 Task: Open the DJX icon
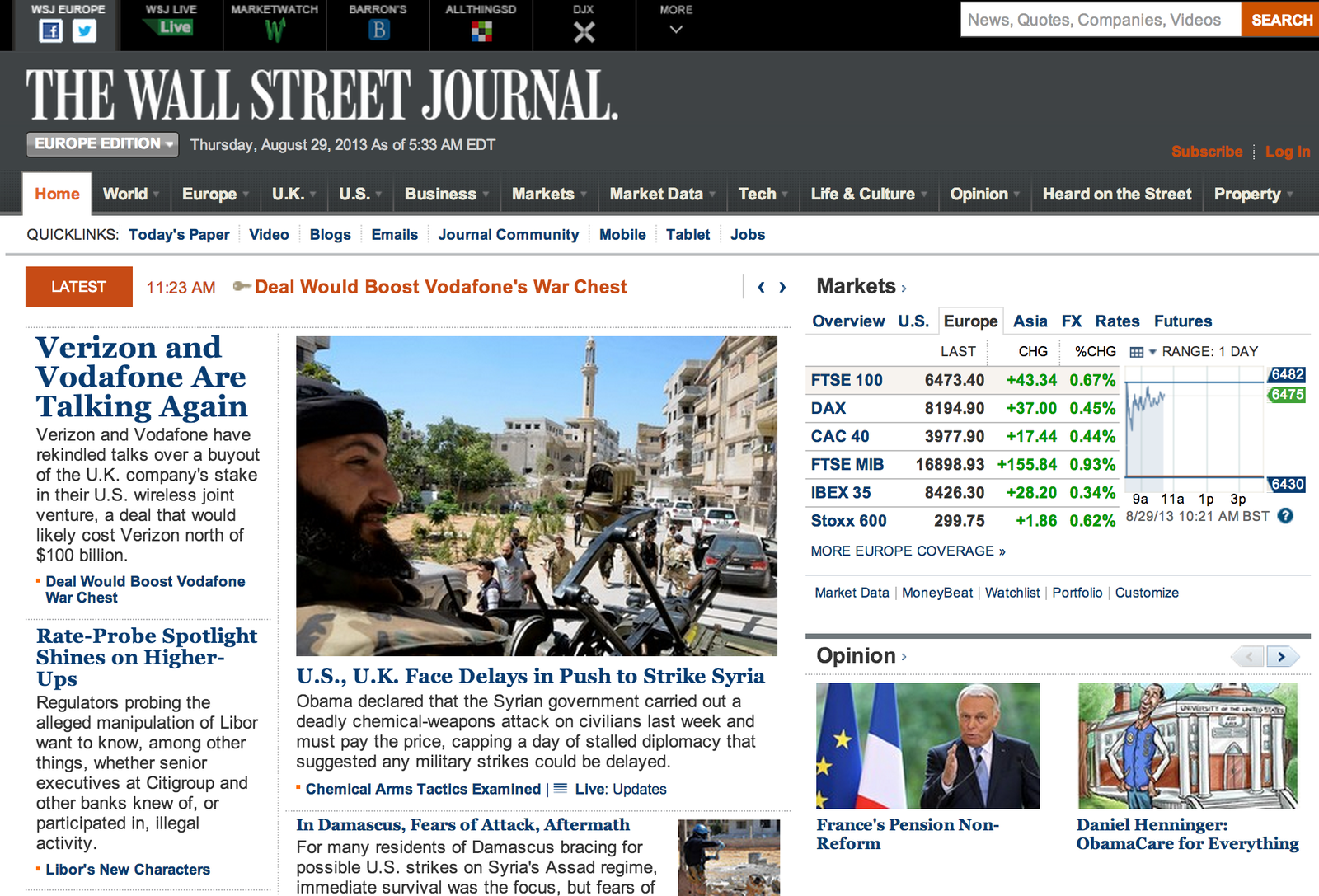point(584,32)
